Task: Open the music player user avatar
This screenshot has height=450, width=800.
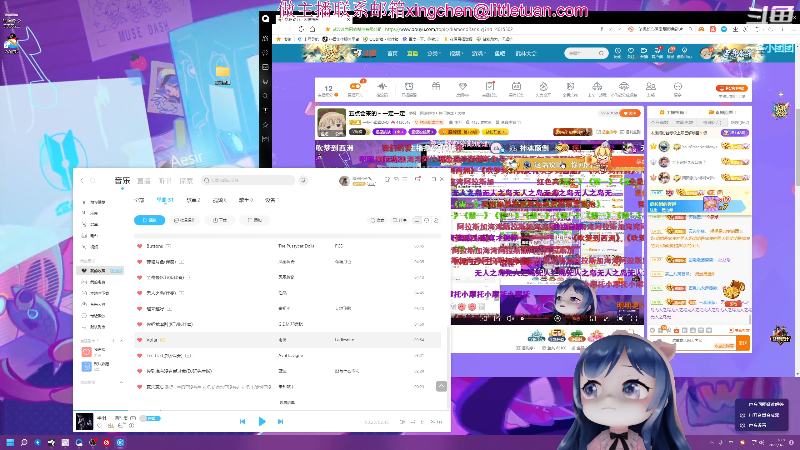Action: pos(344,181)
